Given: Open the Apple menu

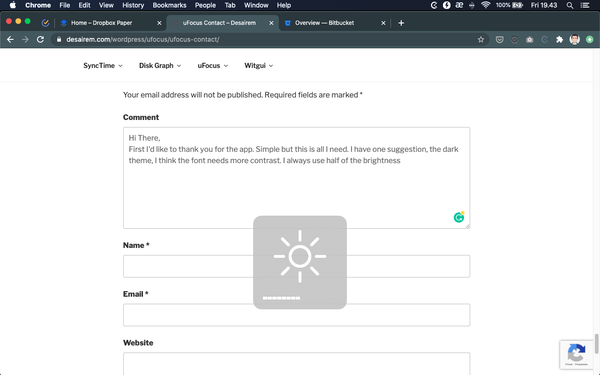Looking at the screenshot, I should [x=13, y=5].
